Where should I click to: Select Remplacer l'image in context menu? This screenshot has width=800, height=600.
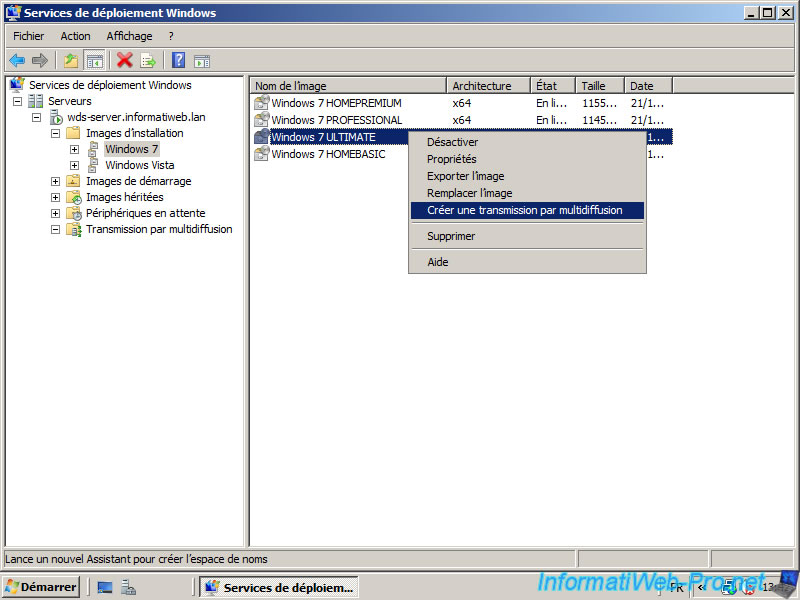[x=528, y=193]
